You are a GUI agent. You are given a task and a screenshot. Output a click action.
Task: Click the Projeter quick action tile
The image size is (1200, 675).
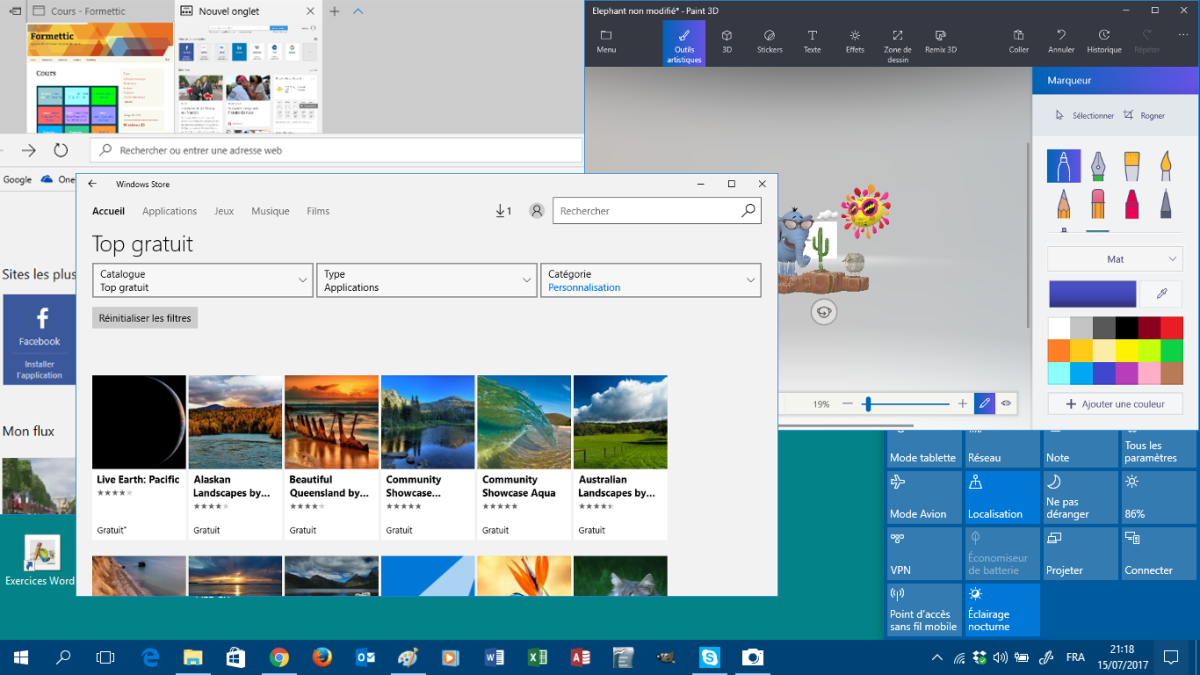tap(1079, 552)
